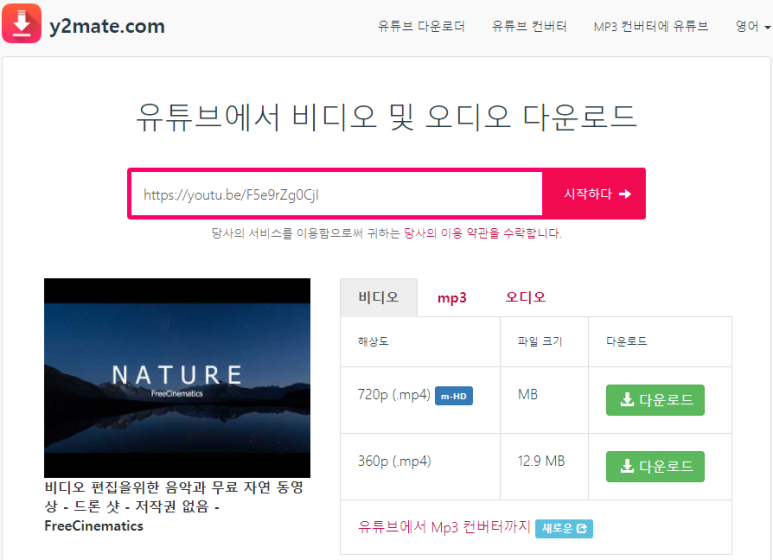
Task: Click the YouTube URL input field
Action: click(x=337, y=194)
